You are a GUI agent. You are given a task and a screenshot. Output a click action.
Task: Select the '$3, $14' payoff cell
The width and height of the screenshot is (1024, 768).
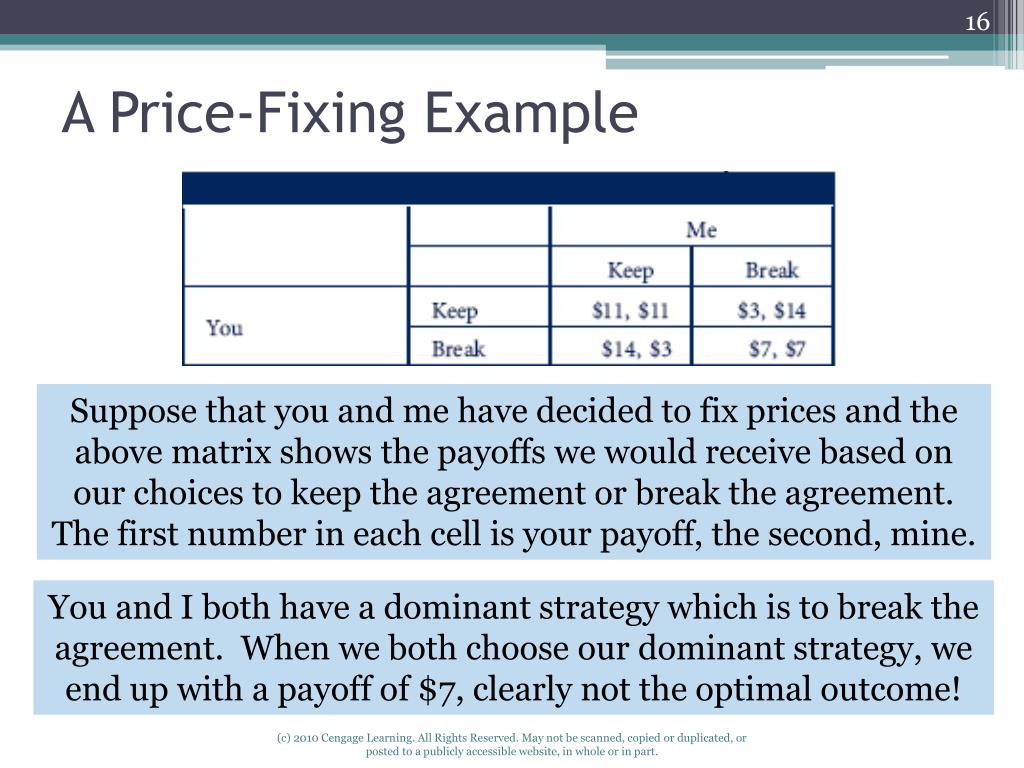coord(763,308)
